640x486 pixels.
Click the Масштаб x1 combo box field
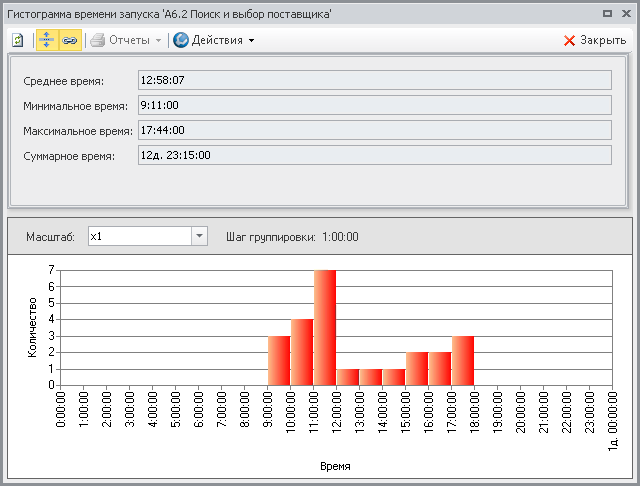139,236
